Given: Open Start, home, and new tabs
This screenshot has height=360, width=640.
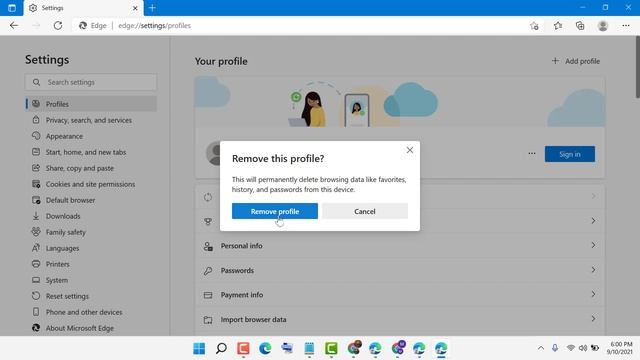Looking at the screenshot, I should [86, 152].
